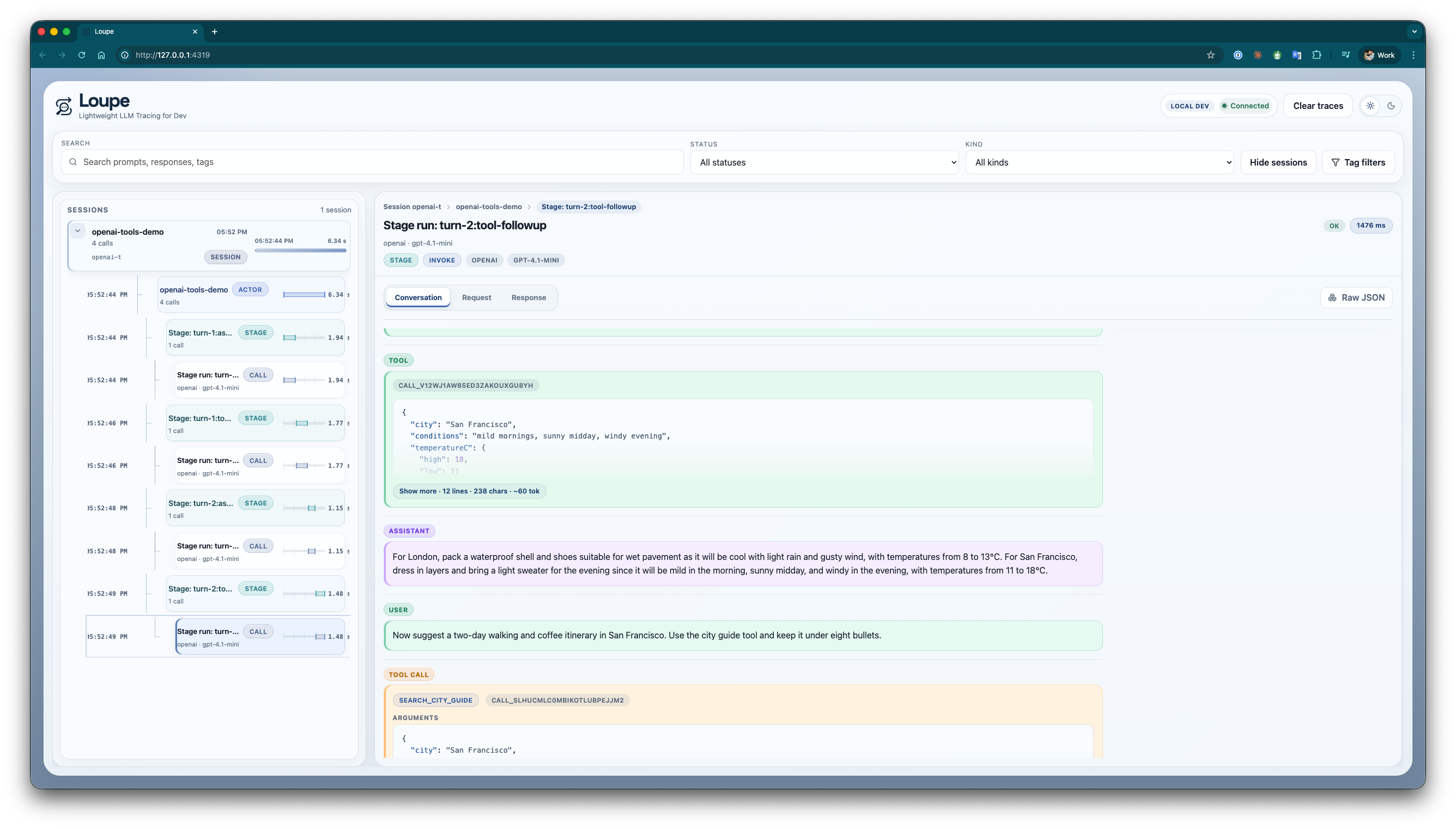Toggle Hide sessions
This screenshot has width=1456, height=829.
1278,162
